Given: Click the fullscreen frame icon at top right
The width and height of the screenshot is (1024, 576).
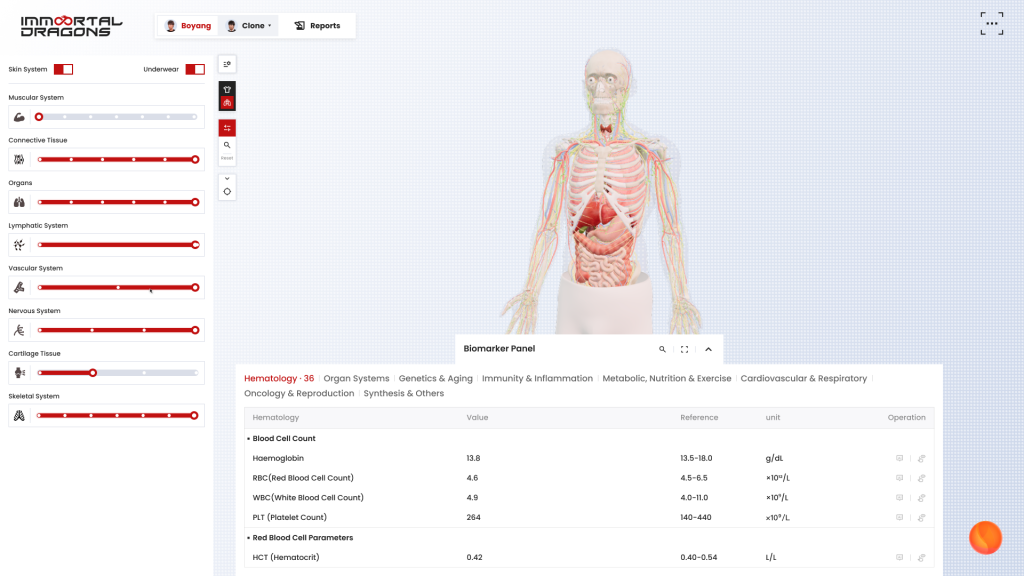Looking at the screenshot, I should pyautogui.click(x=991, y=24).
